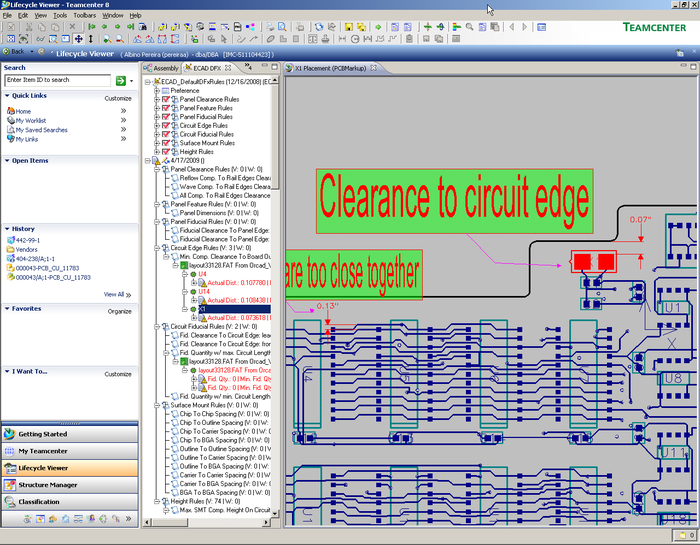Expand the Preference tree node

tap(157, 91)
